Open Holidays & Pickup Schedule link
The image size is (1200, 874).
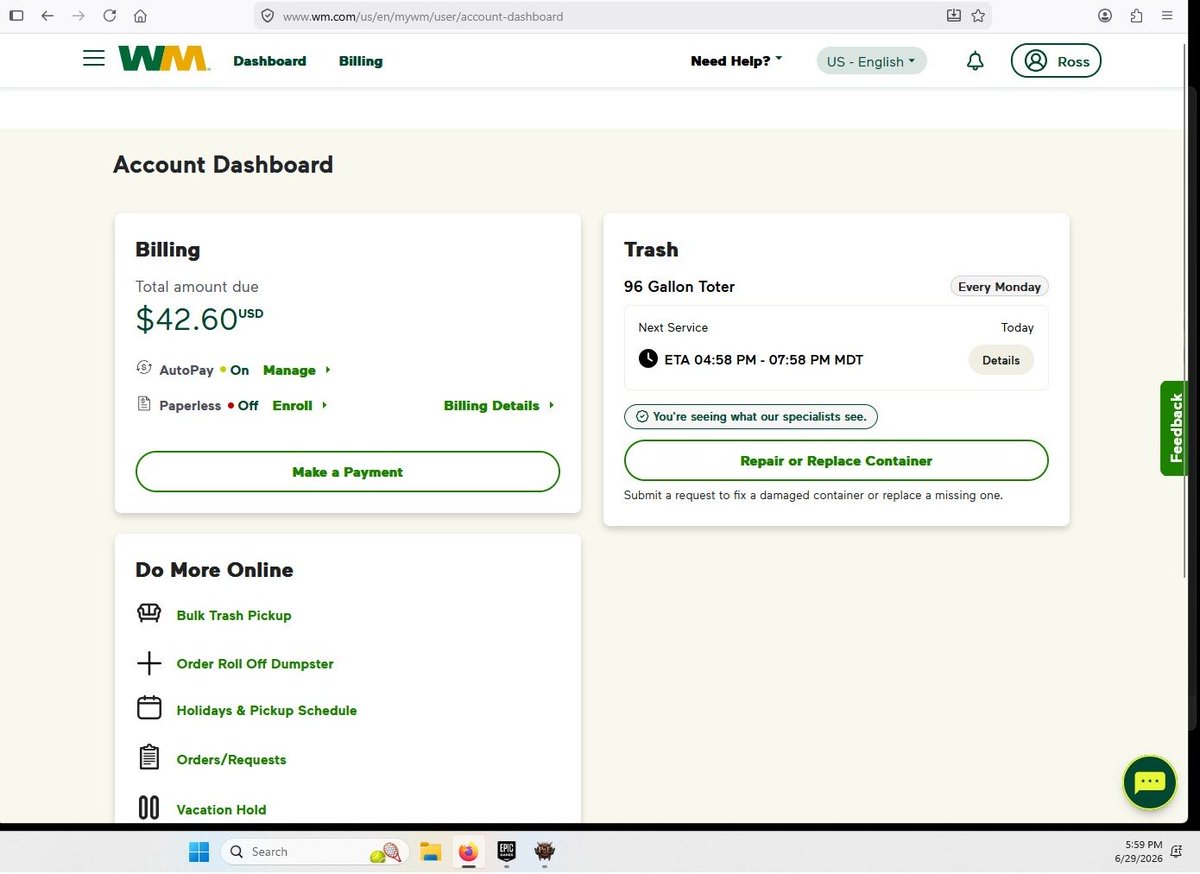click(x=267, y=710)
